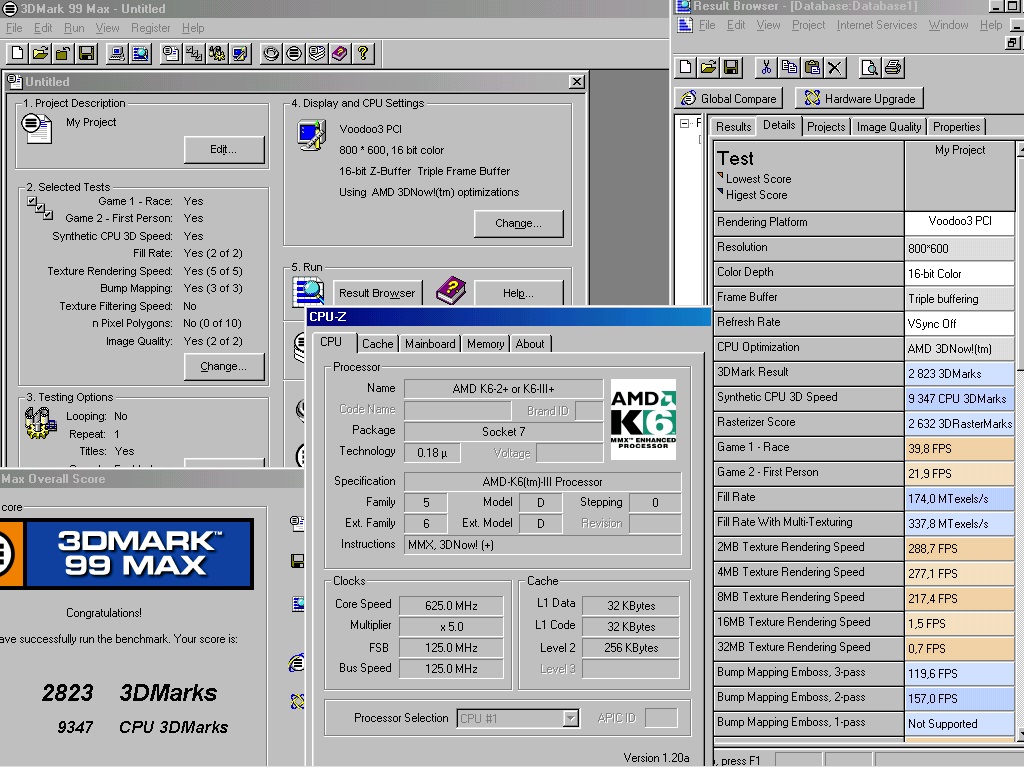Open the Project menu in Result Browser
This screenshot has height=768, width=1024.
(x=808, y=25)
